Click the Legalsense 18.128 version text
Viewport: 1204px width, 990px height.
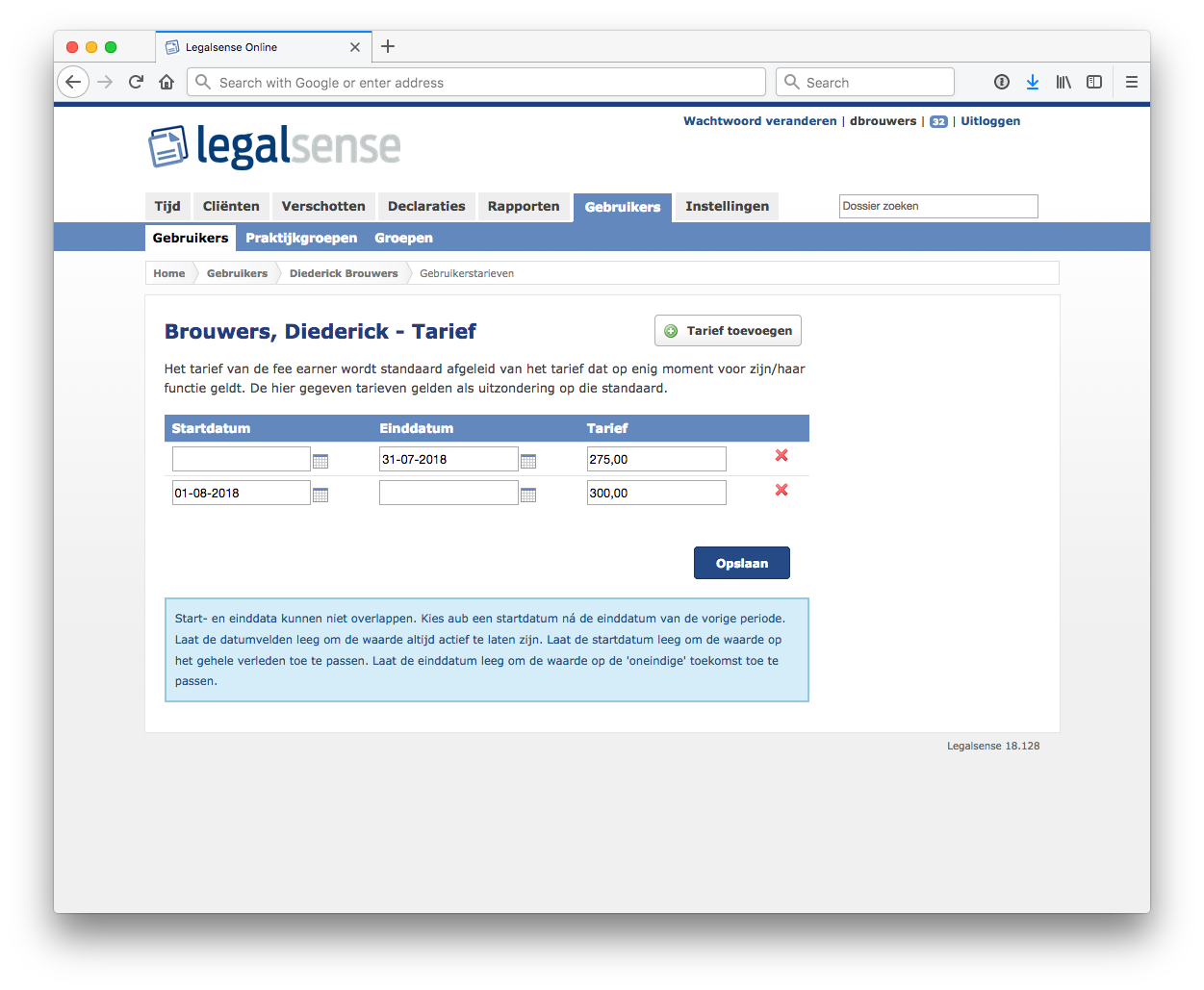(x=993, y=746)
